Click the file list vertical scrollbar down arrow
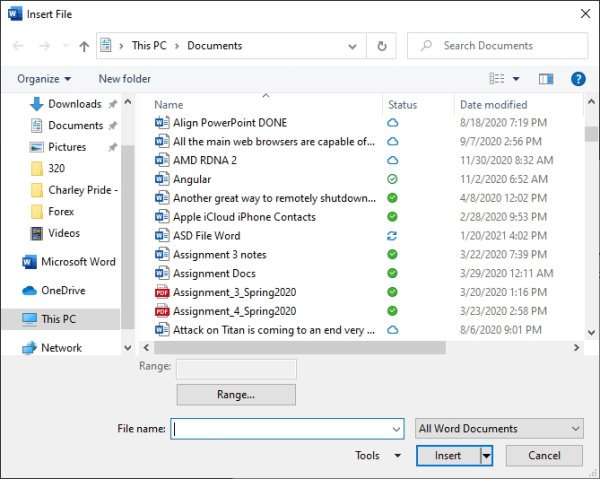This screenshot has width=600, height=479. (x=591, y=332)
